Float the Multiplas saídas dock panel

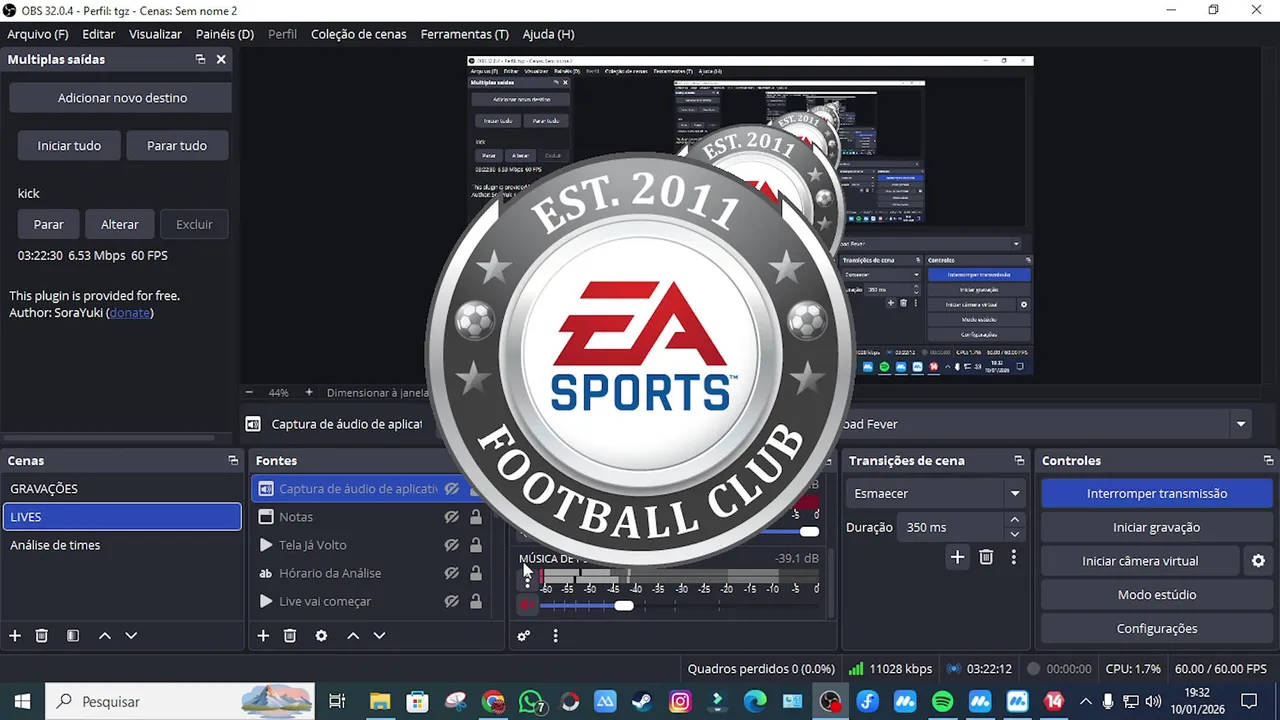click(200, 60)
